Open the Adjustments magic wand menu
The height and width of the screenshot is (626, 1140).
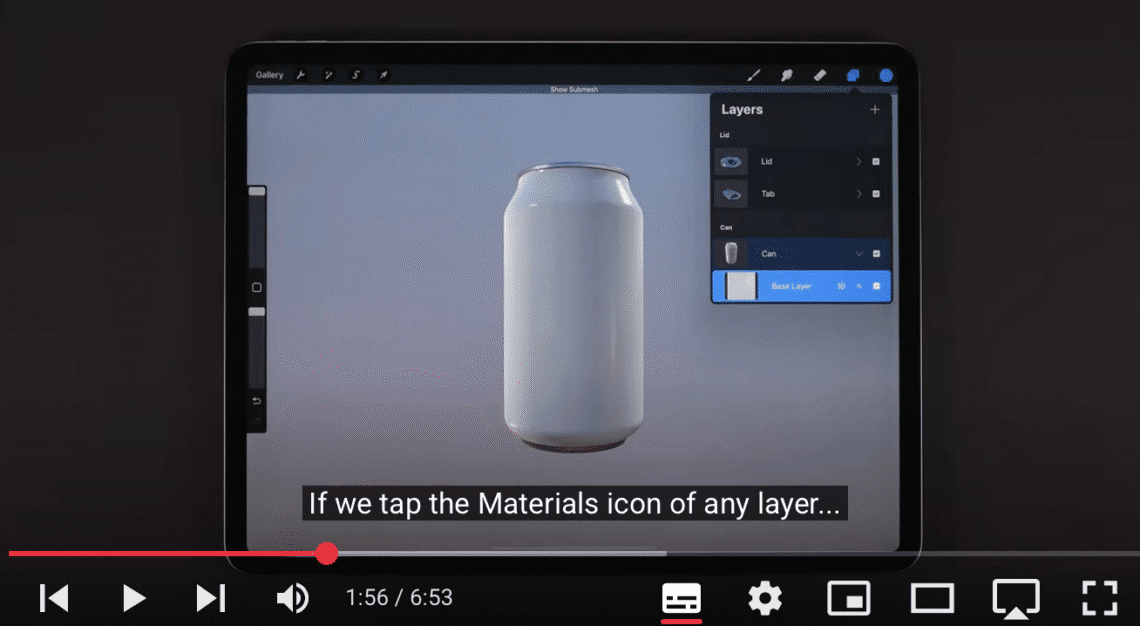pyautogui.click(x=329, y=75)
